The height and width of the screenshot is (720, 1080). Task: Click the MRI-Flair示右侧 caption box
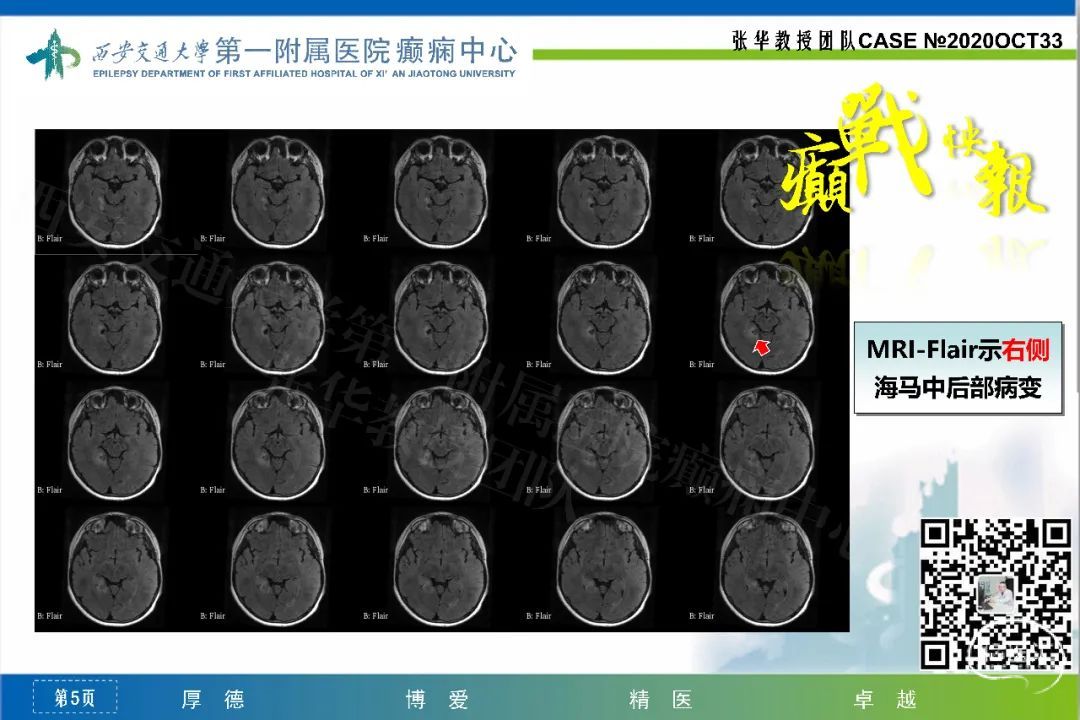point(958,368)
